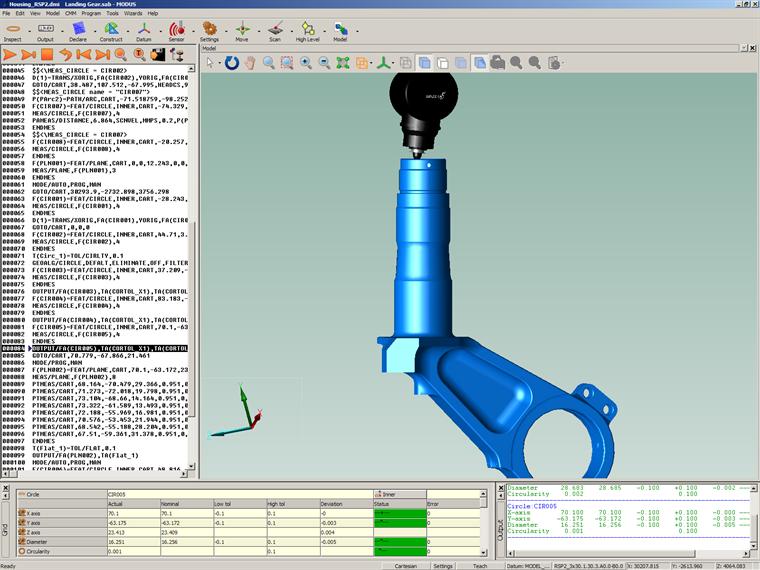Screen dimensions: 760x570
Task: Open dropdown arrow next to Construct
Action: [x=127, y=32]
